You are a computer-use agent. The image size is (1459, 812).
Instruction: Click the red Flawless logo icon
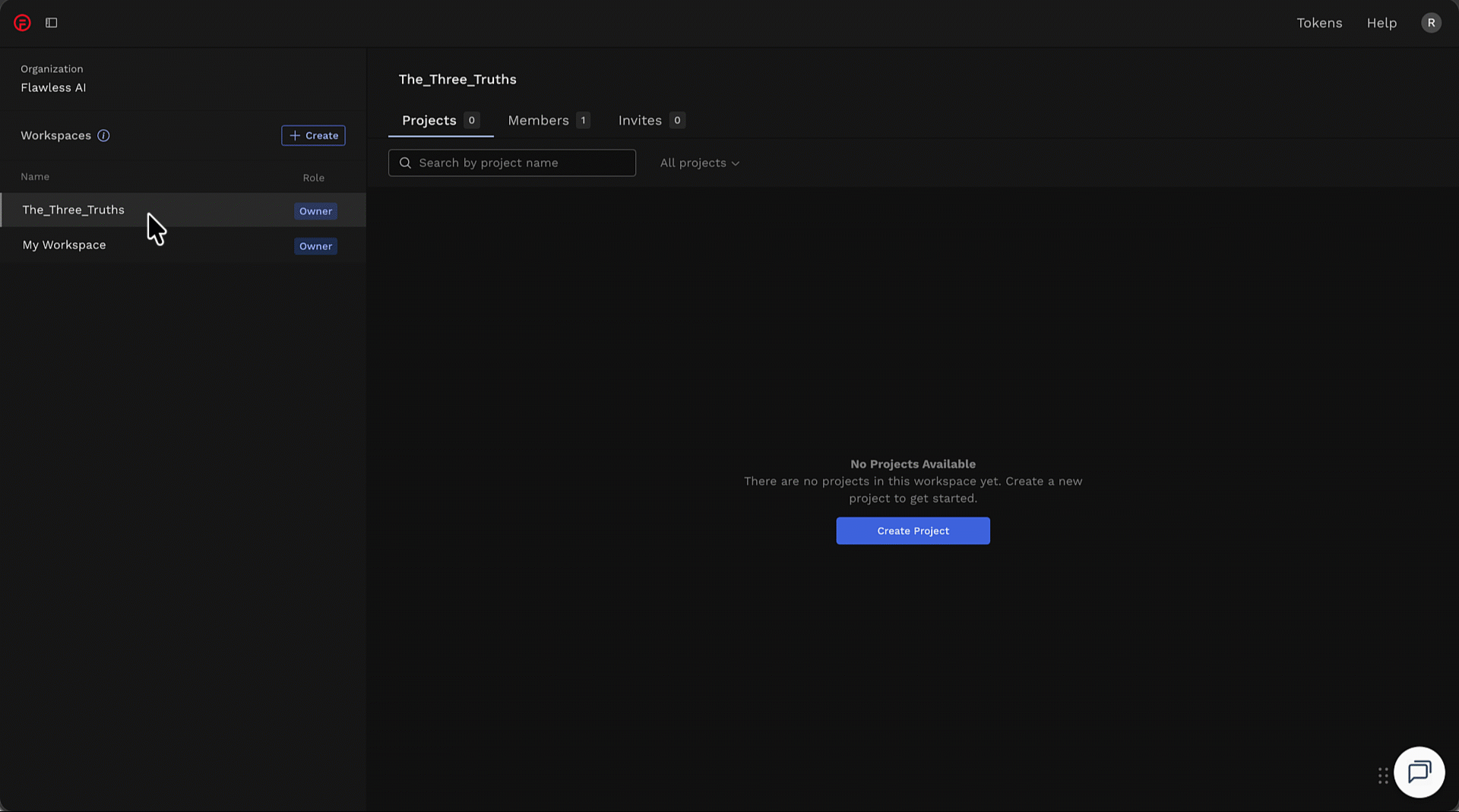coord(23,23)
